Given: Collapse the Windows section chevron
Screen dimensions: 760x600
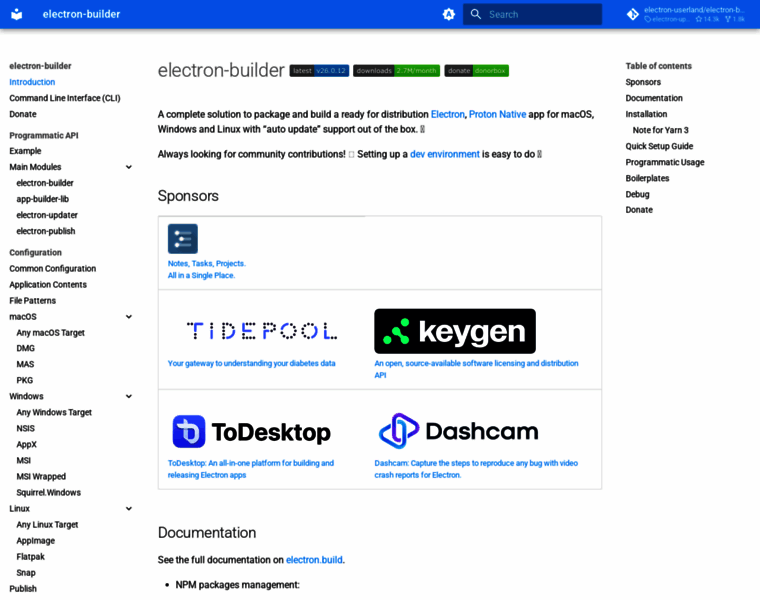Looking at the screenshot, I should (x=129, y=396).
